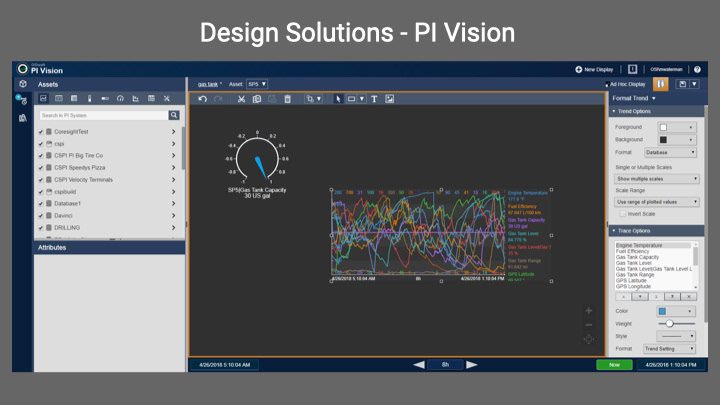Open the Arrange dropdown arrow
Viewport: 720px width, 405px height.
pyautogui.click(x=319, y=99)
